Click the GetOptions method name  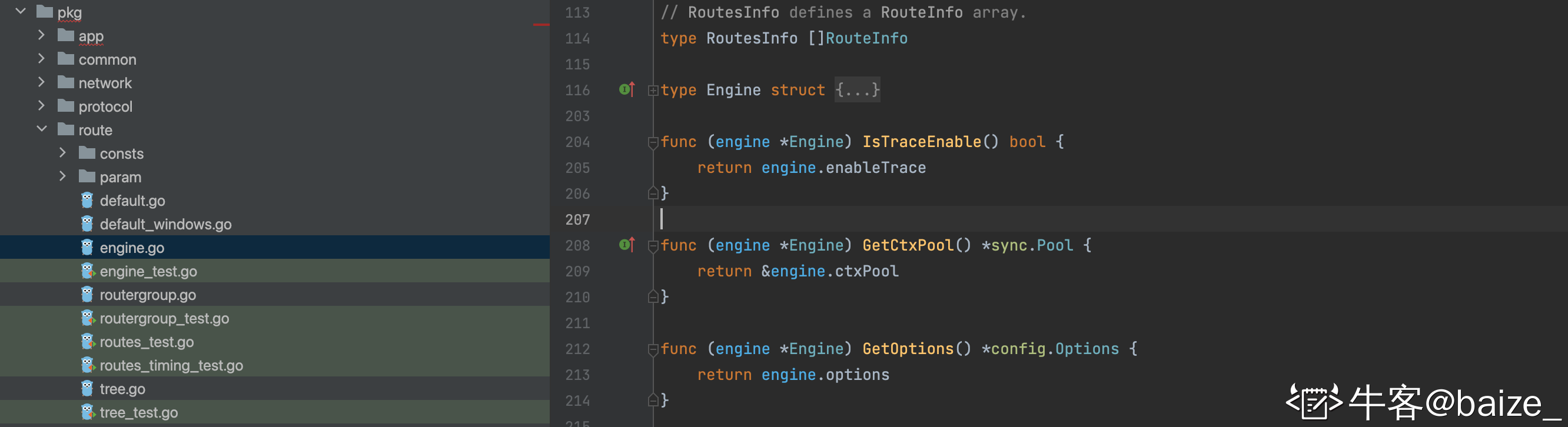coord(908,349)
